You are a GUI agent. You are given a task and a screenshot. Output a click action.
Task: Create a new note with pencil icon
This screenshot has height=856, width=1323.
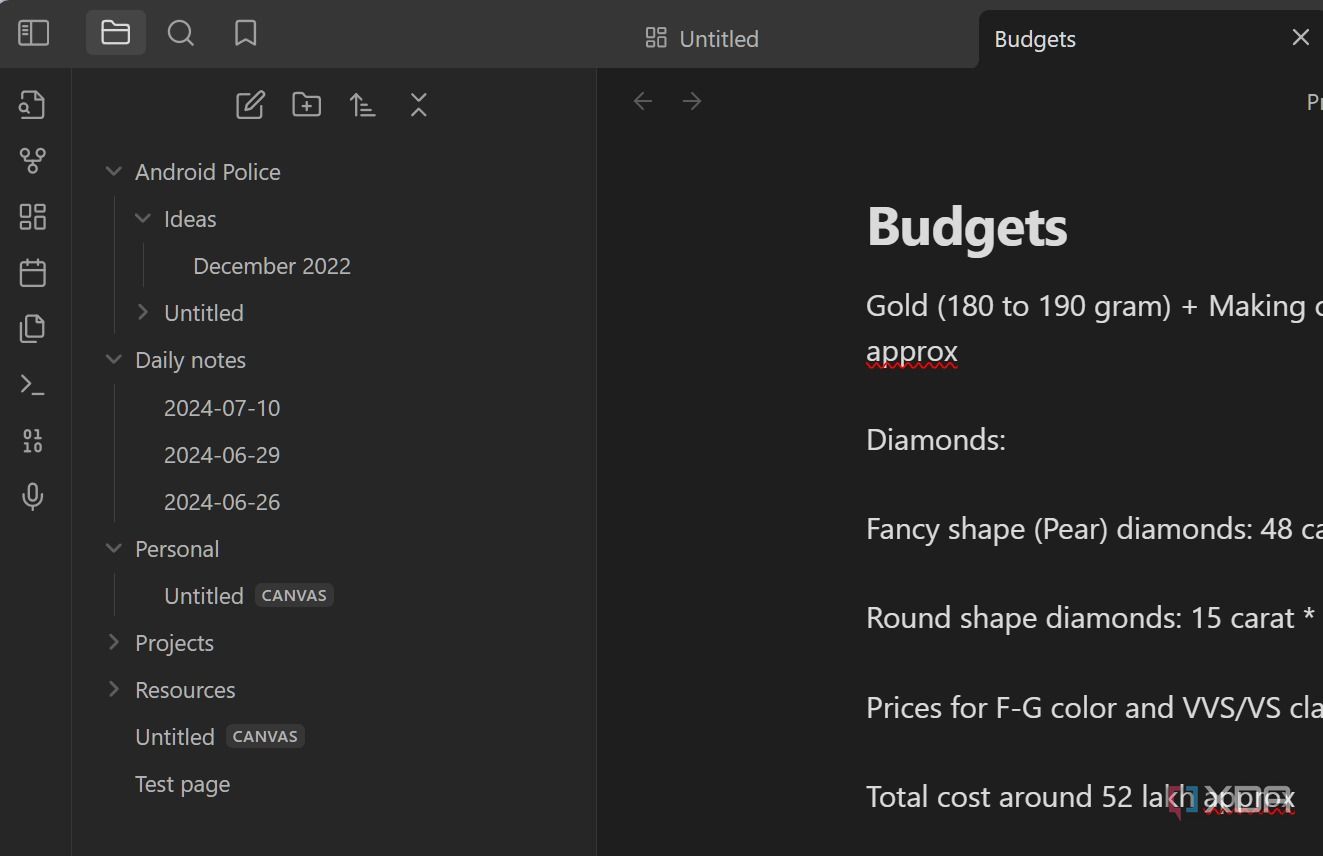pos(250,105)
